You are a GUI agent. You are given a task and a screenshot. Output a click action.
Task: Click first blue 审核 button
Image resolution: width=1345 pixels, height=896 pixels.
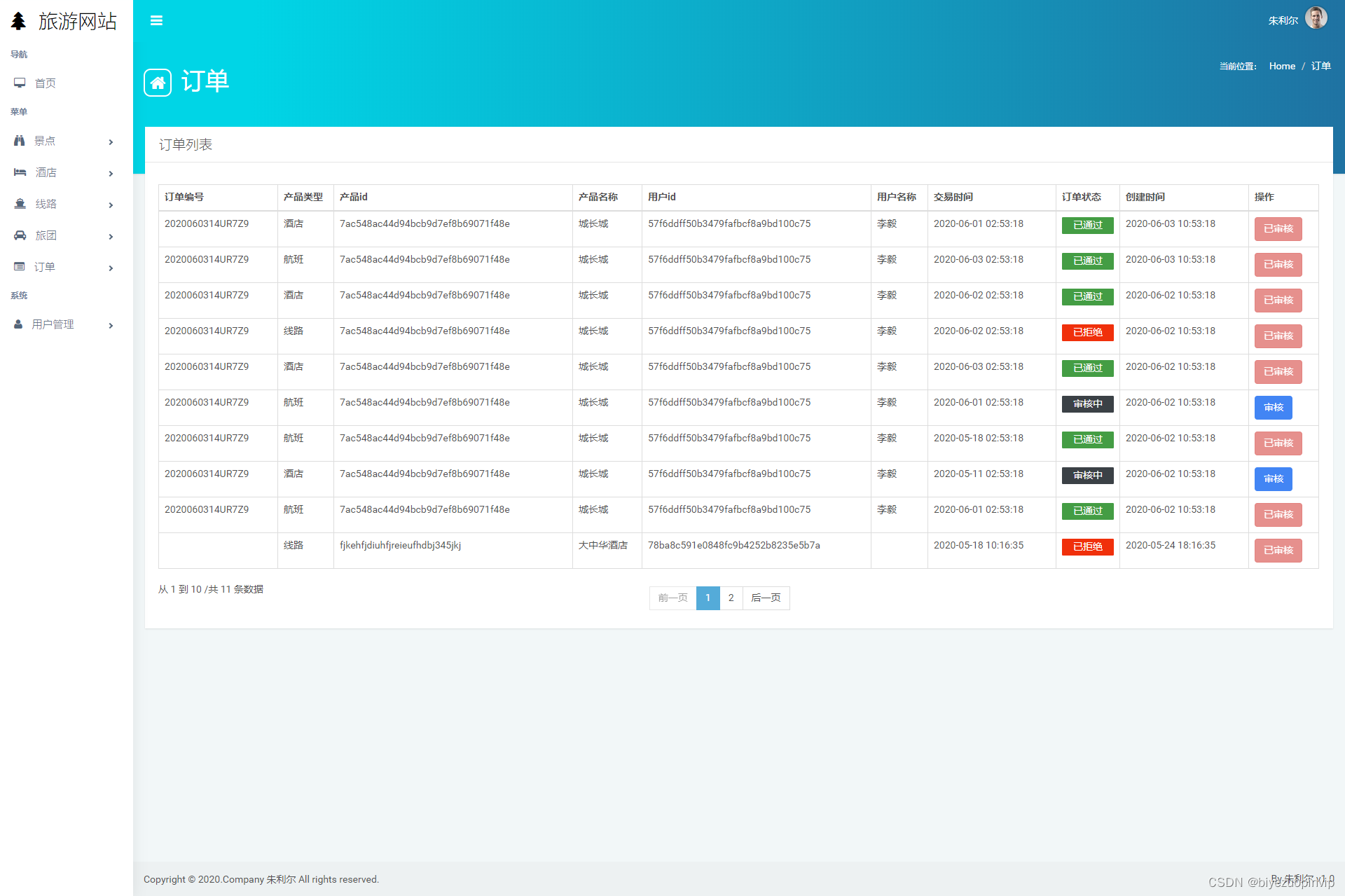coord(1273,407)
